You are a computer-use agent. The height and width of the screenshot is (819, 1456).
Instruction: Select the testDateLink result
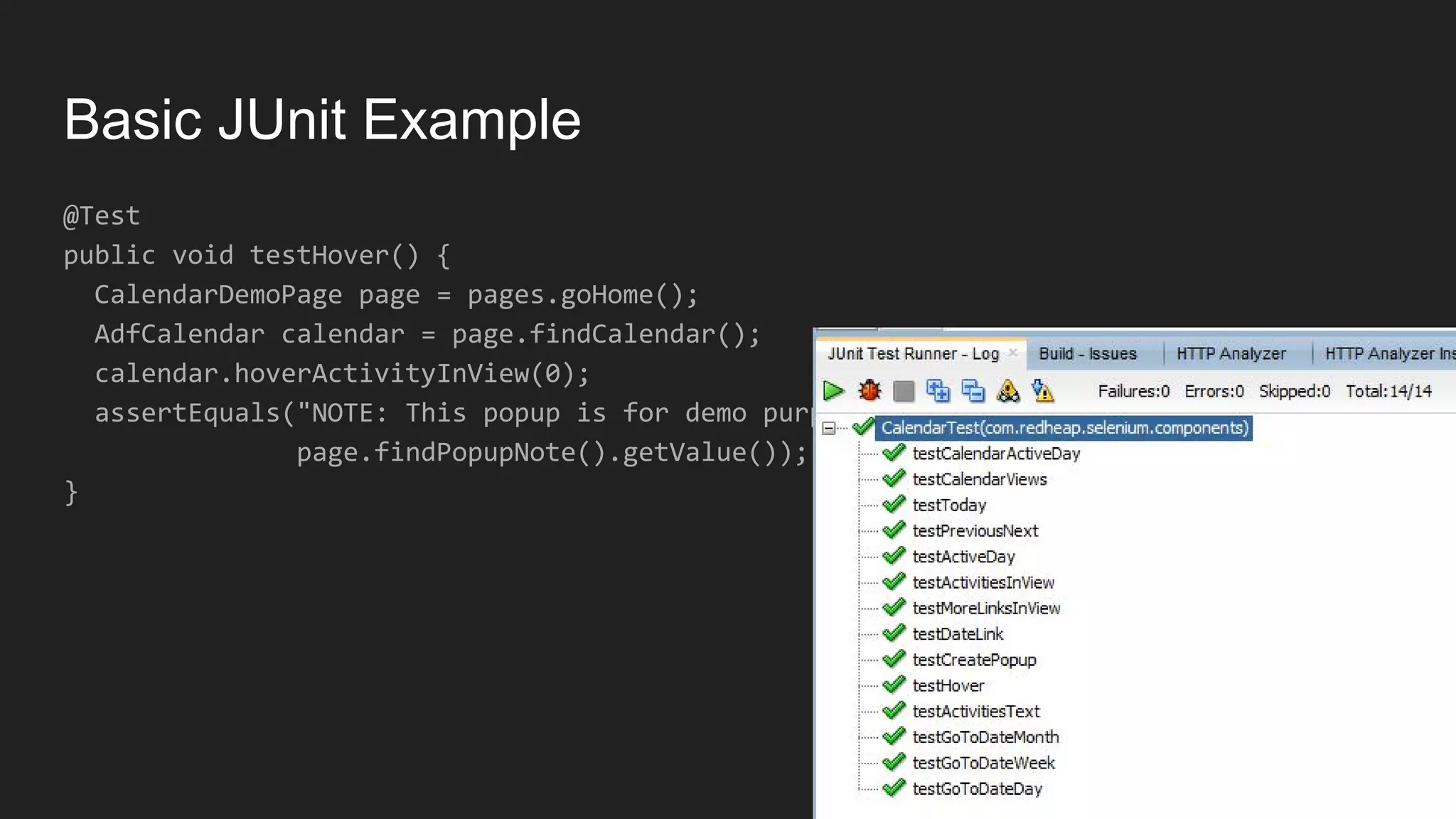pyautogui.click(x=958, y=634)
